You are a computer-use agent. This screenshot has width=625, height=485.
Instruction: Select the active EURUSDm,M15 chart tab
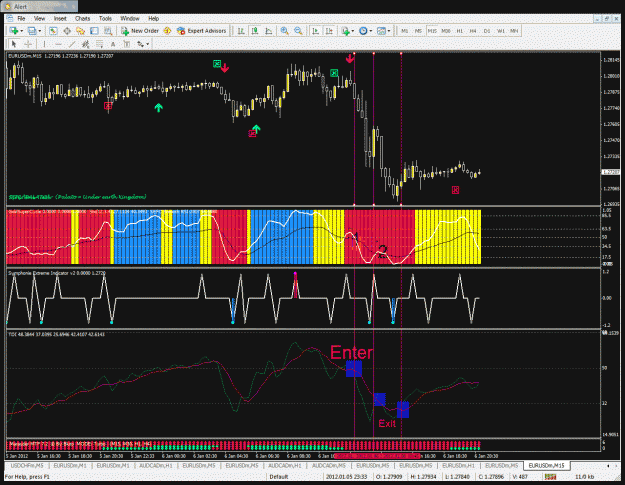(x=546, y=465)
